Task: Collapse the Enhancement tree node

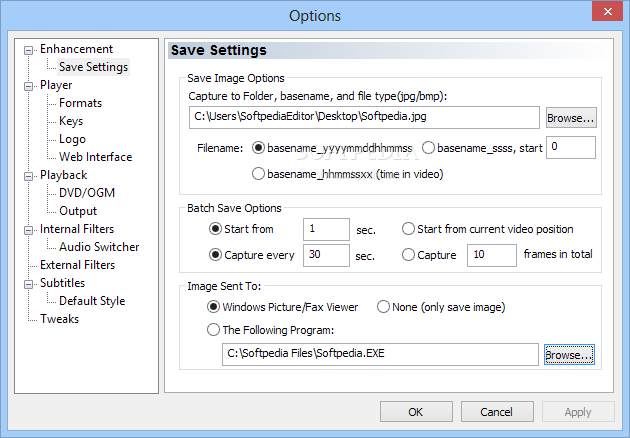Action: tap(28, 51)
